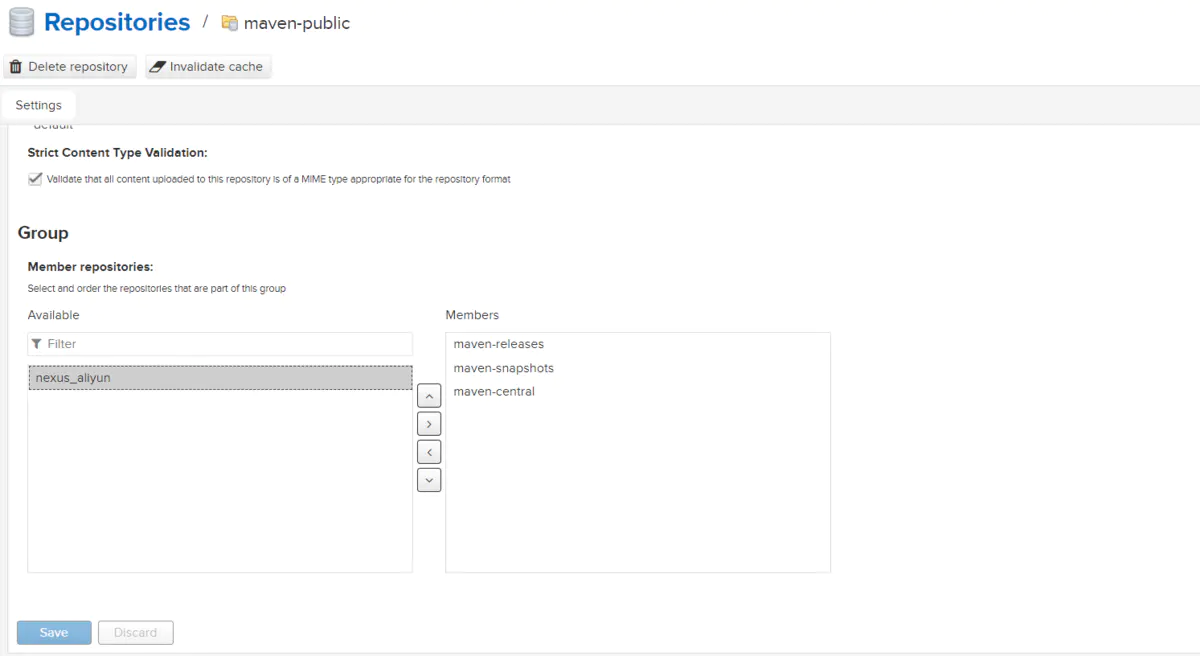Focus the Available repositories Filter field
This screenshot has width=1200, height=656.
pyautogui.click(x=220, y=344)
